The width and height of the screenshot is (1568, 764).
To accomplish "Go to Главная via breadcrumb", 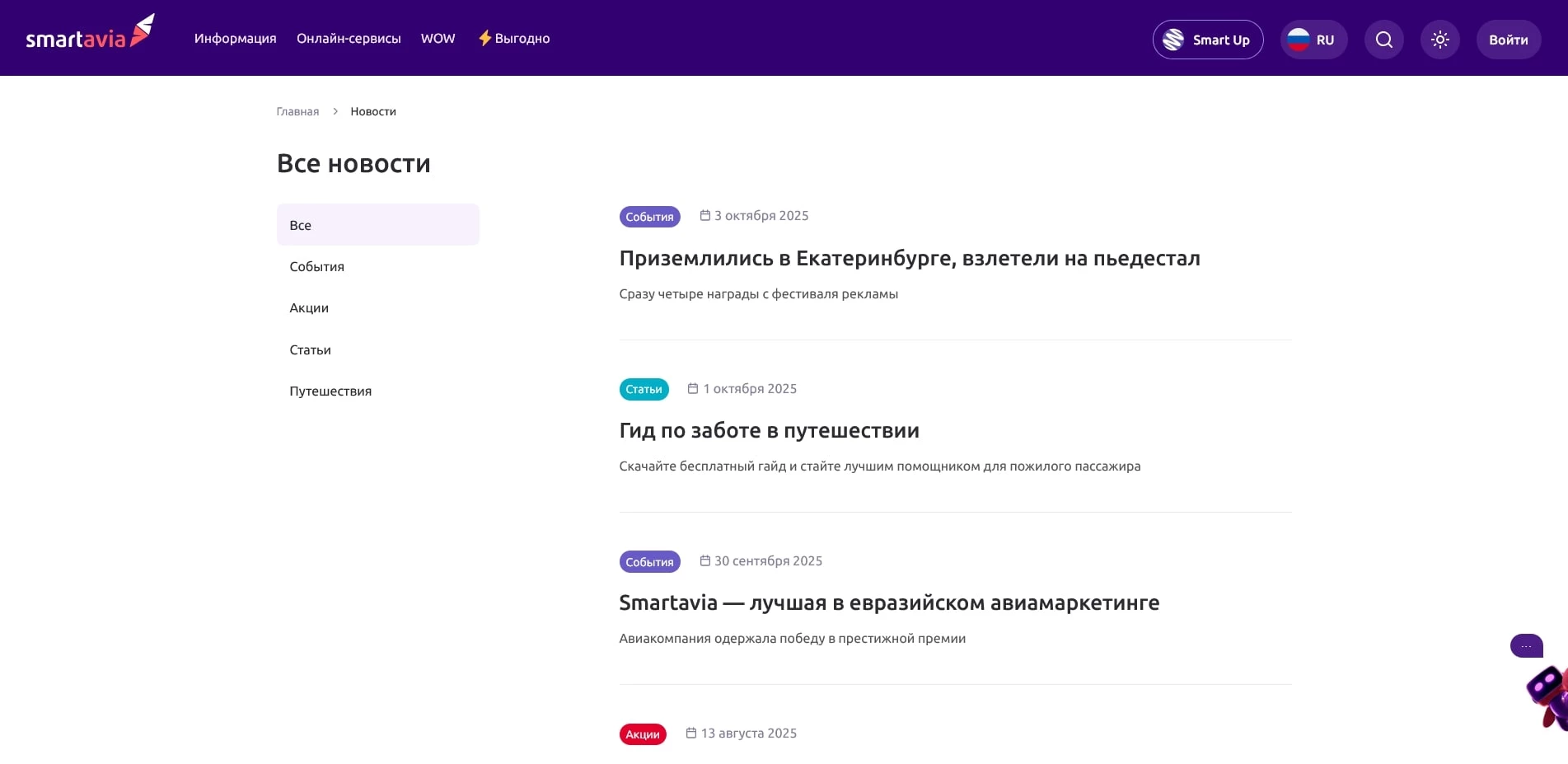I will click(x=297, y=110).
